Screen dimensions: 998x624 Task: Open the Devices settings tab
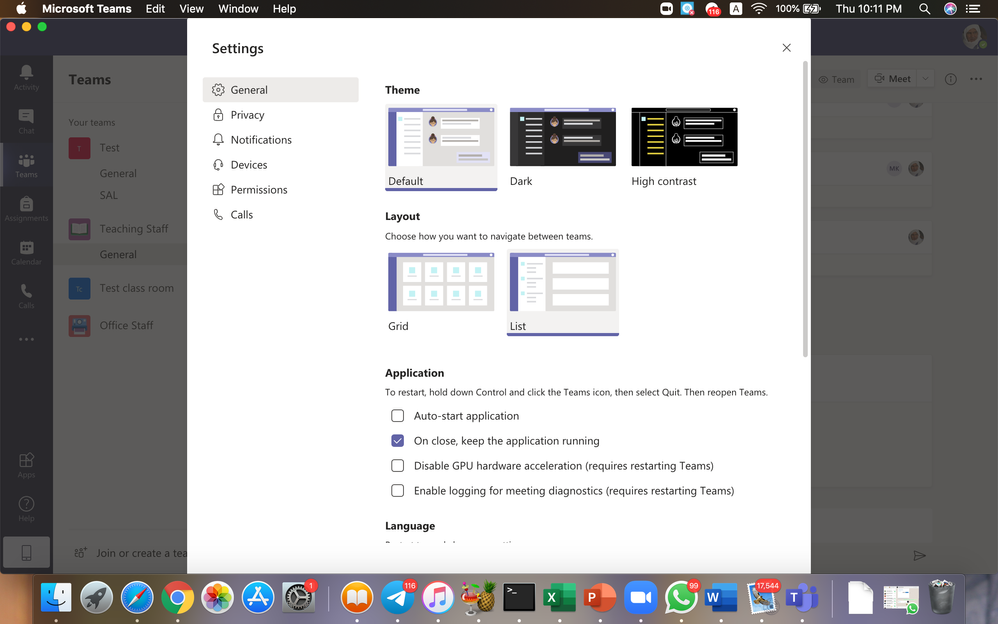tap(281, 164)
